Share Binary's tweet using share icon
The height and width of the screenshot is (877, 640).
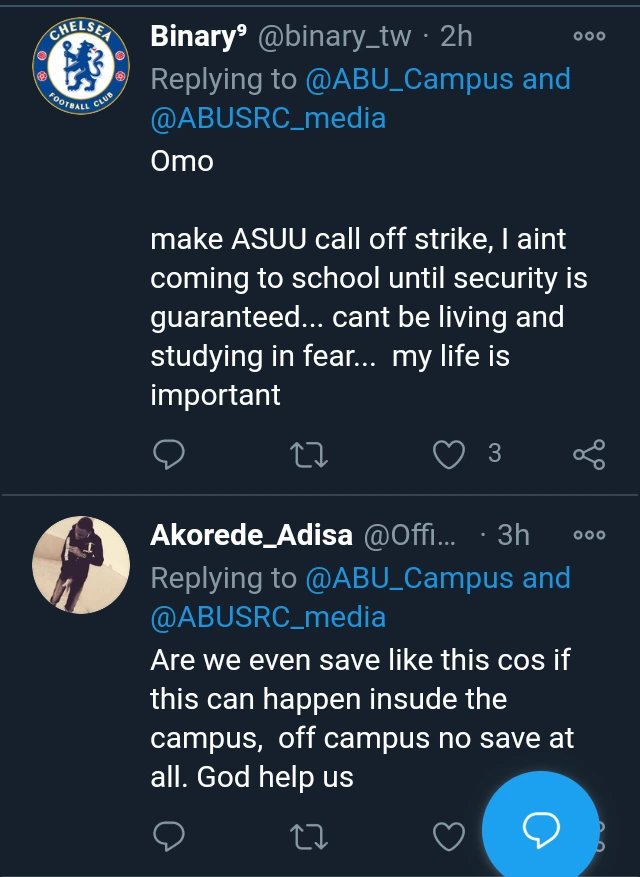tap(589, 455)
